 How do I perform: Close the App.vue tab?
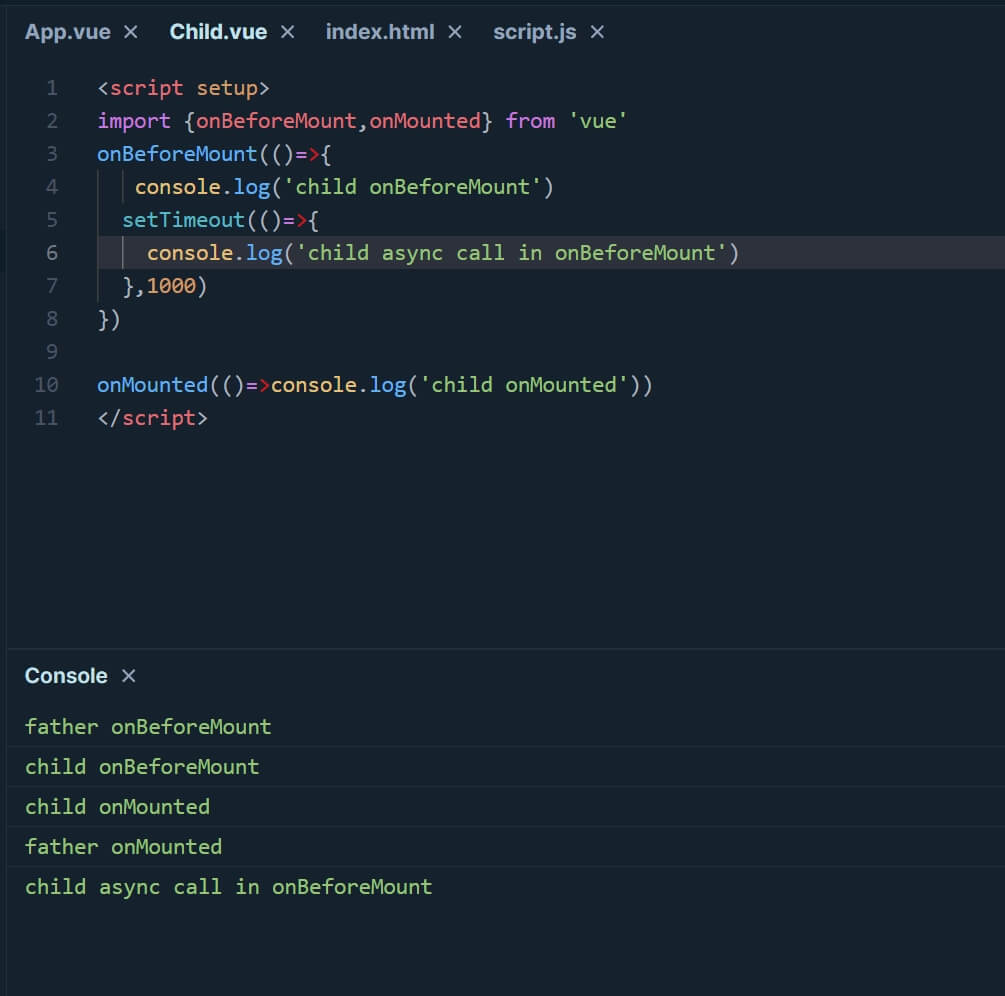pyautogui.click(x=131, y=32)
